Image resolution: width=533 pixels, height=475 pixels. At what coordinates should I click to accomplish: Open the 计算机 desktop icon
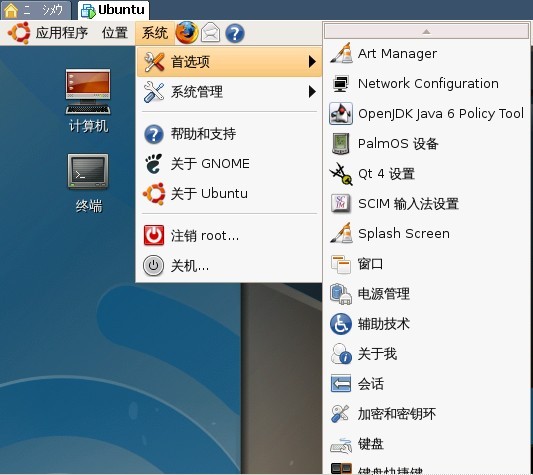tap(88, 101)
